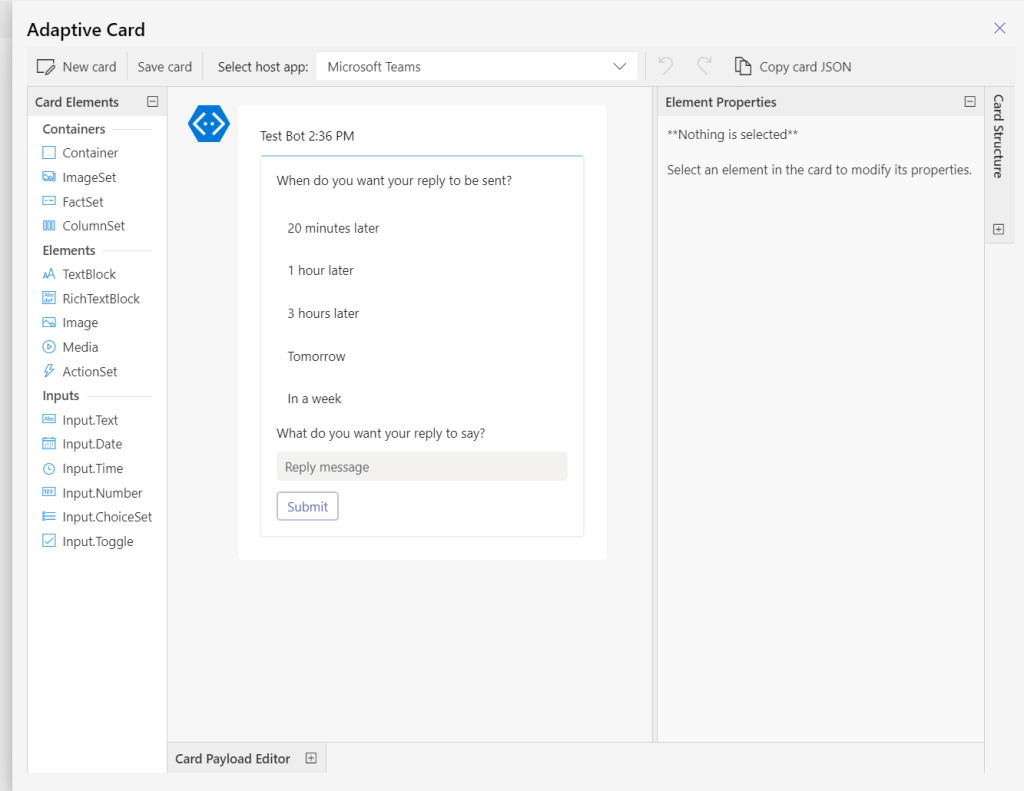1024x791 pixels.
Task: Open the Select host app dropdown
Action: (x=477, y=67)
